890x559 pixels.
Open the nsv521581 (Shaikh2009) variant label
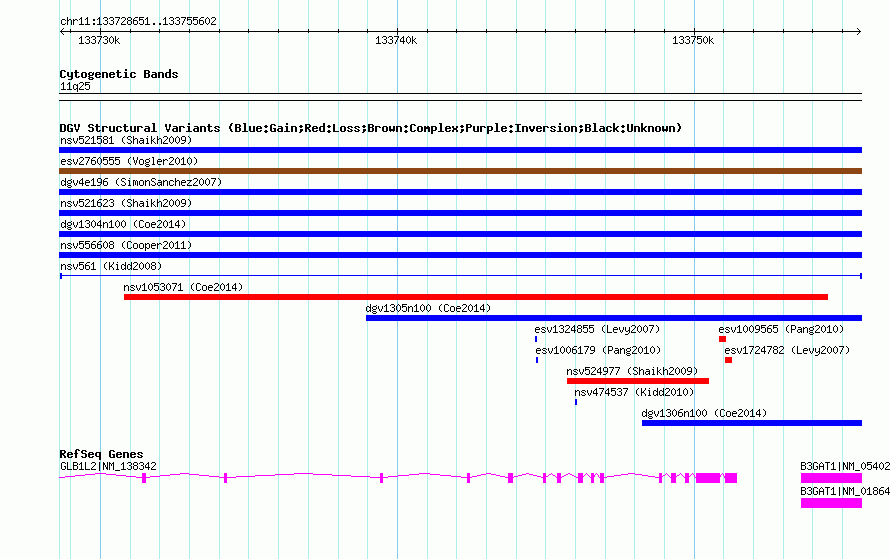tap(125, 140)
